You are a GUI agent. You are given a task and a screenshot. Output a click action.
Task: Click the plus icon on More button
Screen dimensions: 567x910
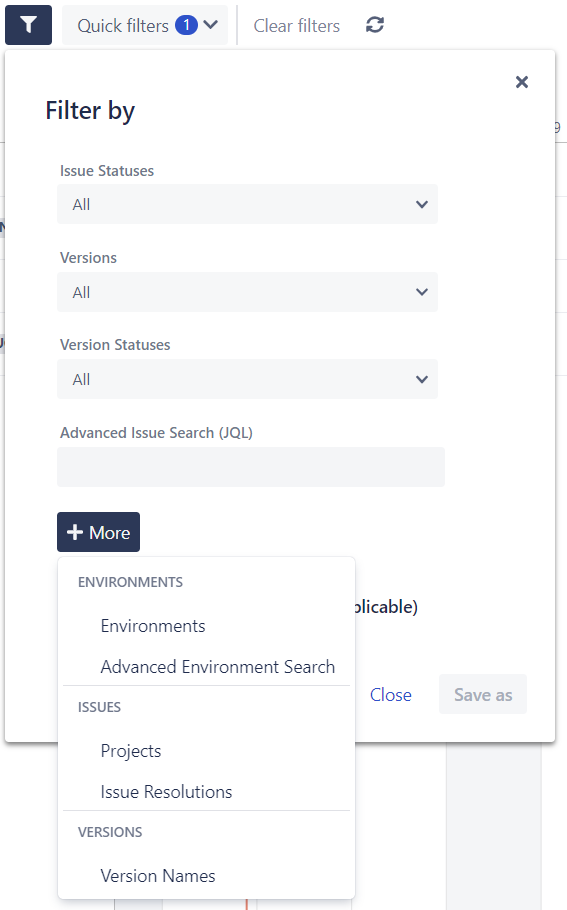click(75, 532)
